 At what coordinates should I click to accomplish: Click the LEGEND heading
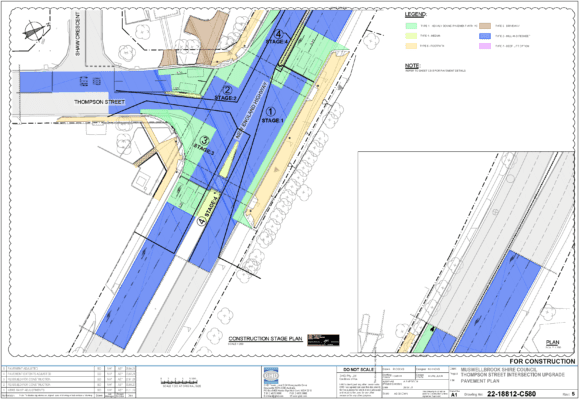pyautogui.click(x=416, y=14)
